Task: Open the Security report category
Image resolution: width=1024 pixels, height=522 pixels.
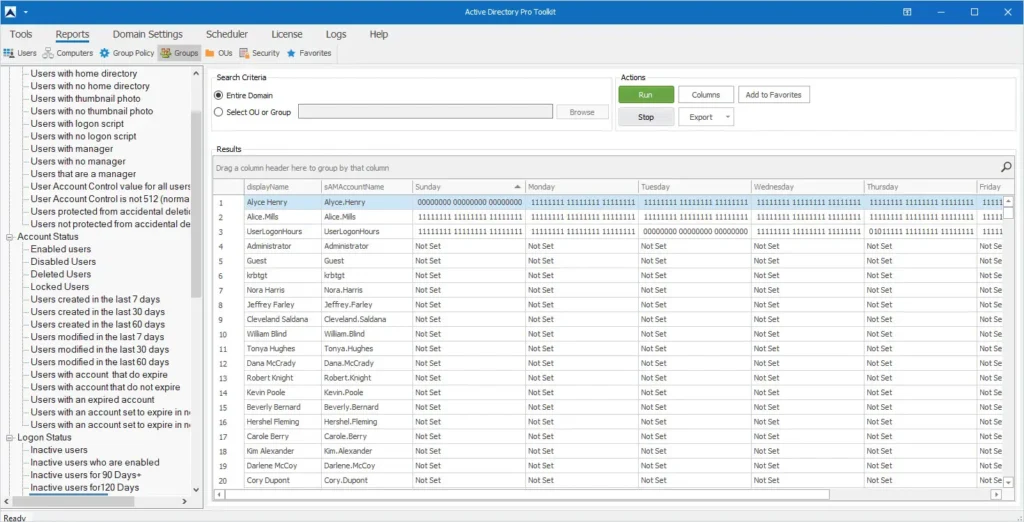Action: [259, 53]
